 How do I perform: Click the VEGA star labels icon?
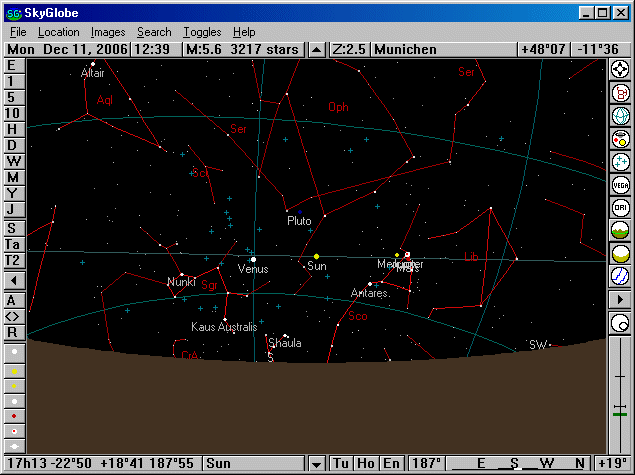[x=620, y=184]
